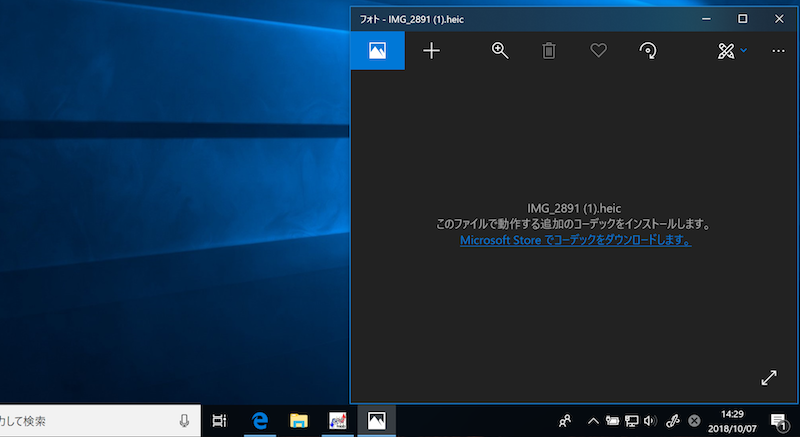Open the volume speaker control
The height and width of the screenshot is (437, 800).
(x=651, y=421)
